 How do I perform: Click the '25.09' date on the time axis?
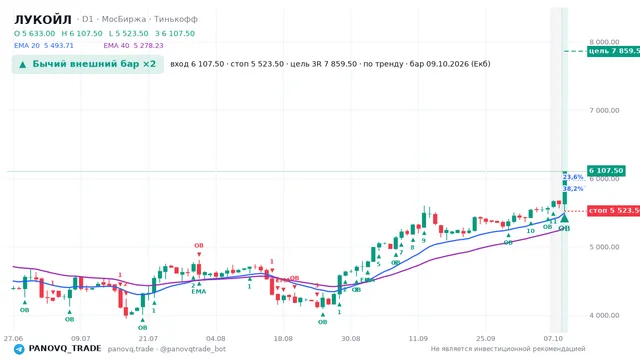(485, 339)
